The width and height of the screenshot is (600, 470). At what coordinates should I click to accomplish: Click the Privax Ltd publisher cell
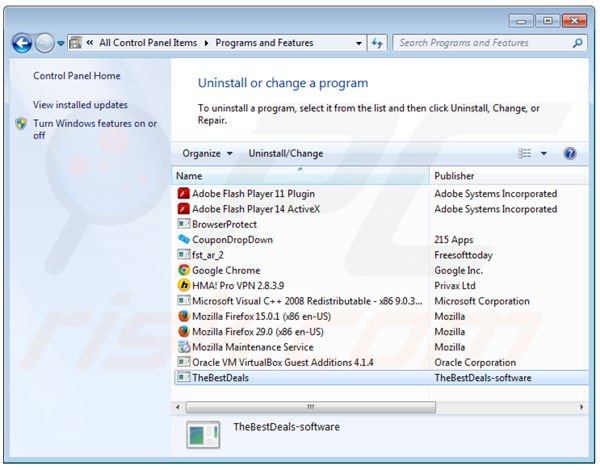coord(455,286)
